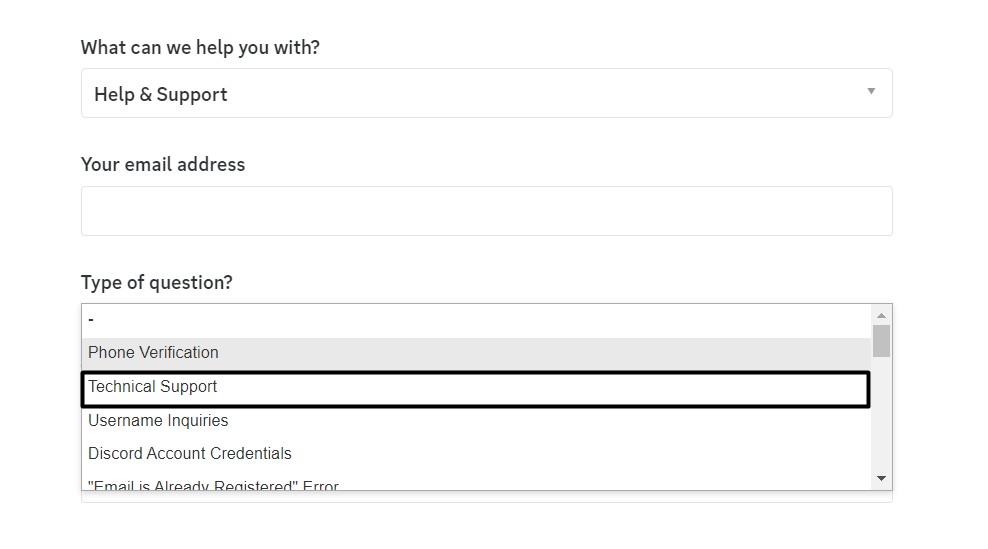Click the field edge below the question list

pos(486,497)
